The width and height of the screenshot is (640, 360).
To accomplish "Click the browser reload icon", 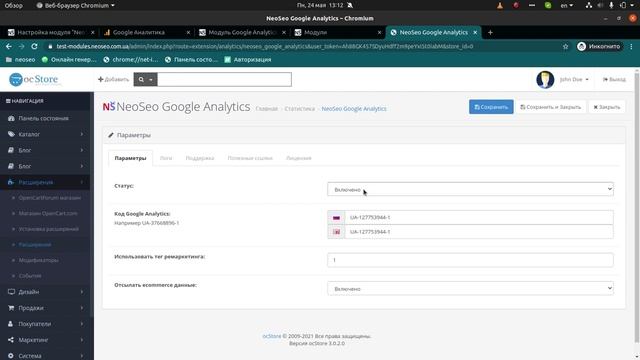I will pos(34,47).
